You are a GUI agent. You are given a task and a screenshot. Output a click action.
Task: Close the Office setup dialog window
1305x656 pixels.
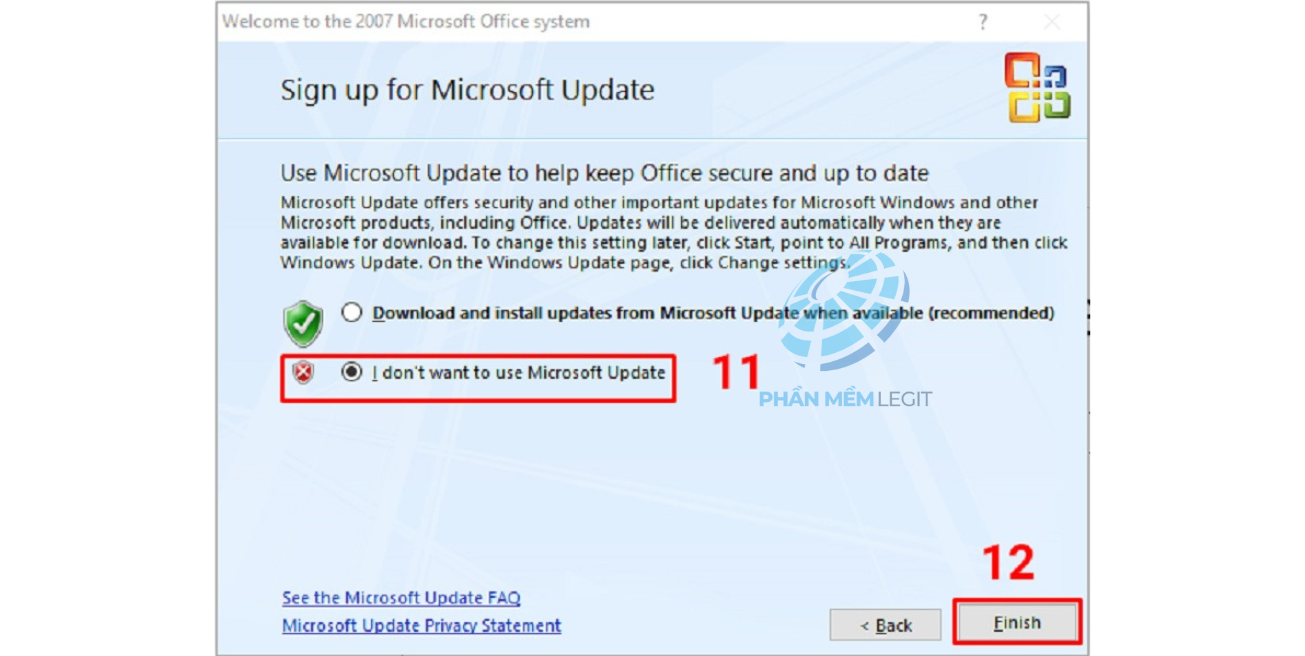[1052, 21]
